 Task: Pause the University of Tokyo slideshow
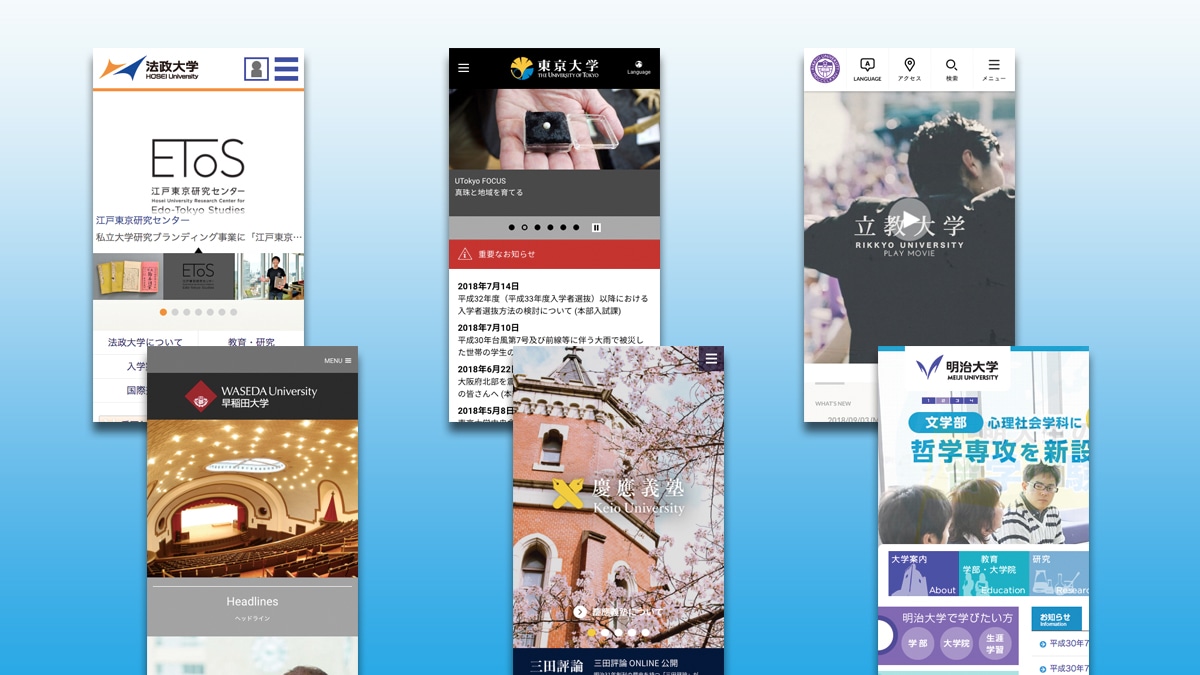click(597, 227)
